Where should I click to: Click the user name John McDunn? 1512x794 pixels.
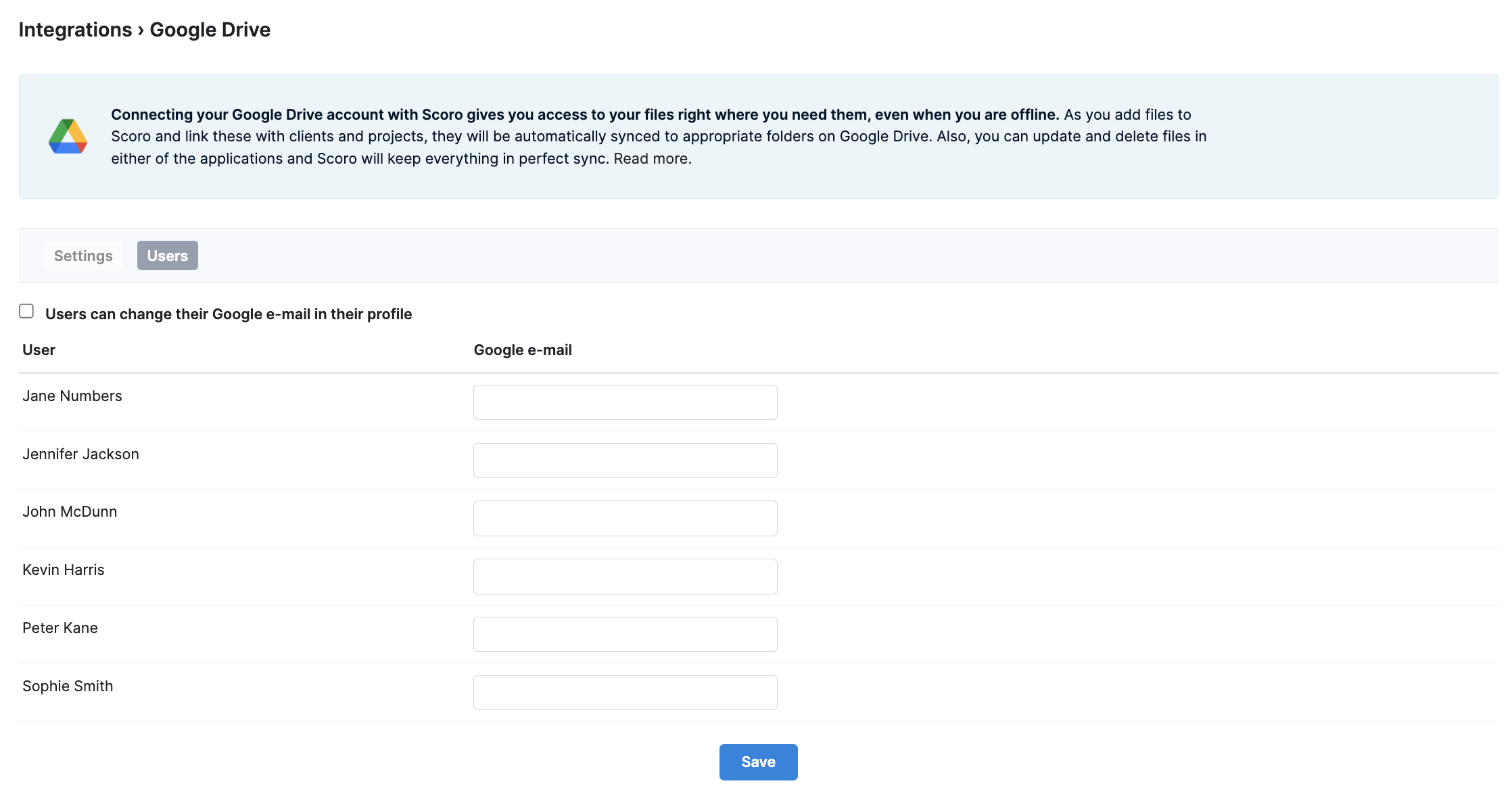point(70,512)
